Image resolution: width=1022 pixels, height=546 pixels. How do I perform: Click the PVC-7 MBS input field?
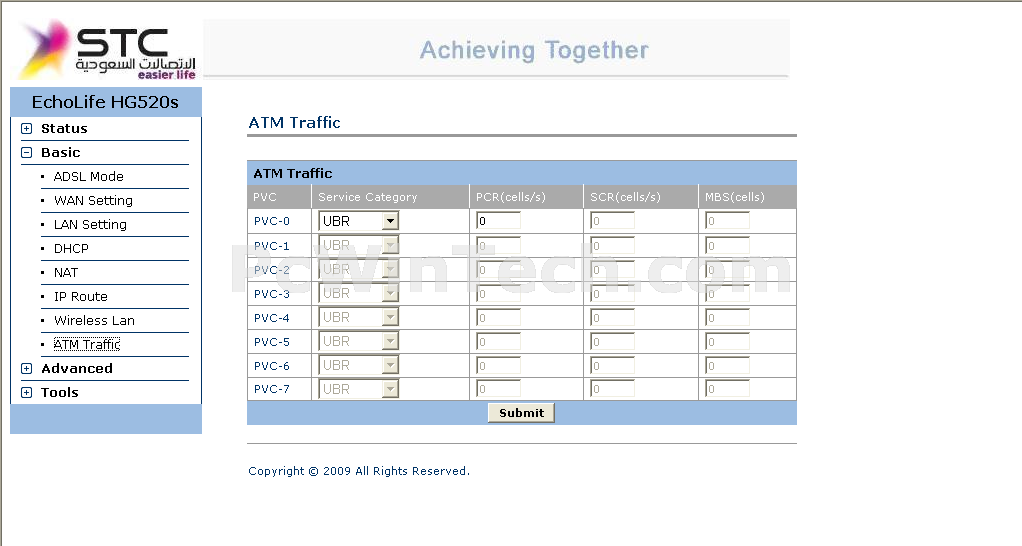[x=727, y=390]
